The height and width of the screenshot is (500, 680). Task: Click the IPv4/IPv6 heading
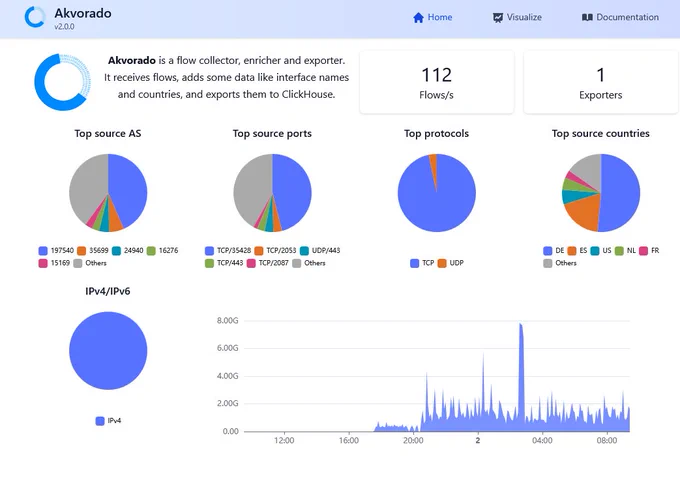tap(108, 291)
